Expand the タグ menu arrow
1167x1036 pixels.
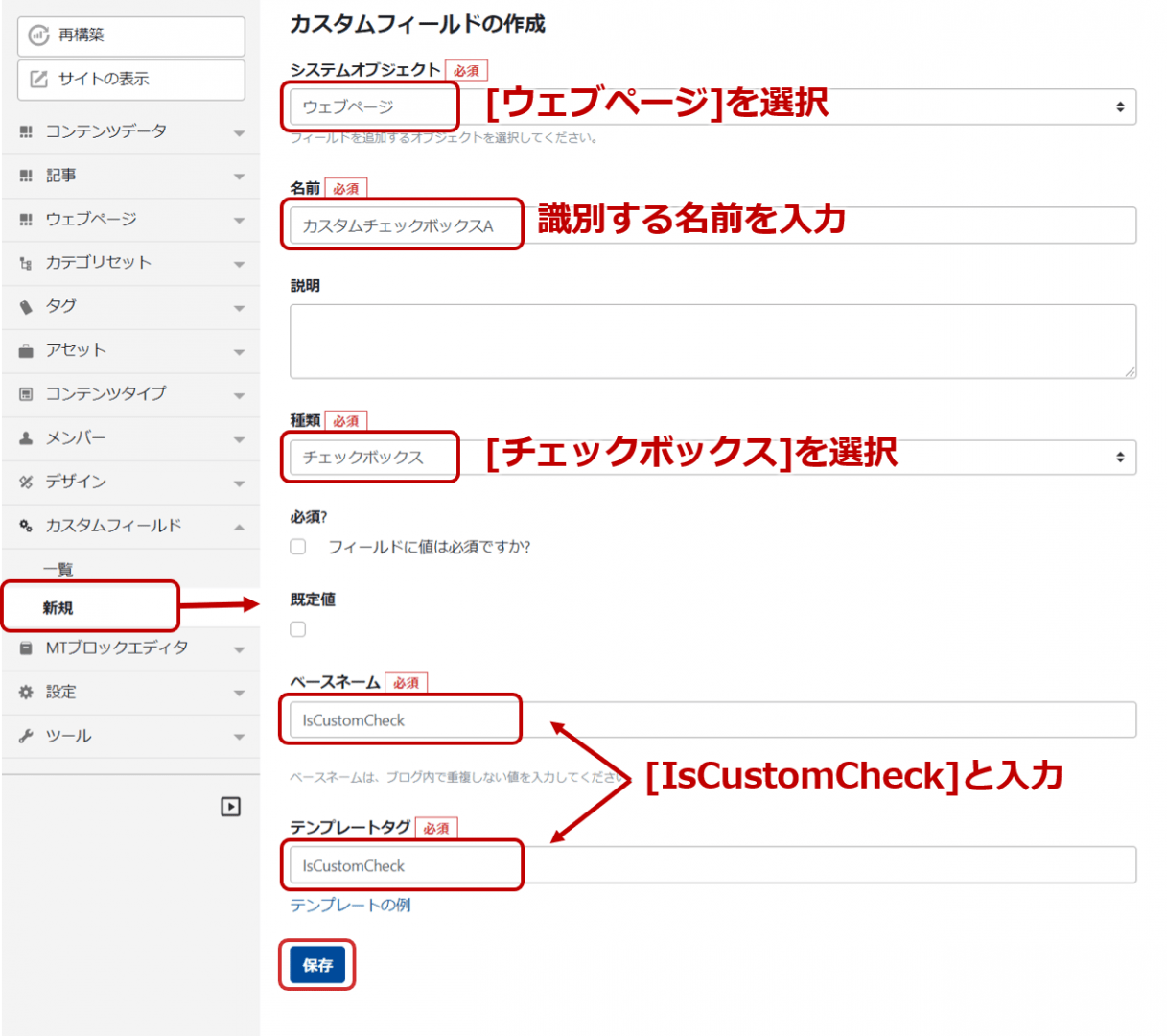[x=240, y=308]
